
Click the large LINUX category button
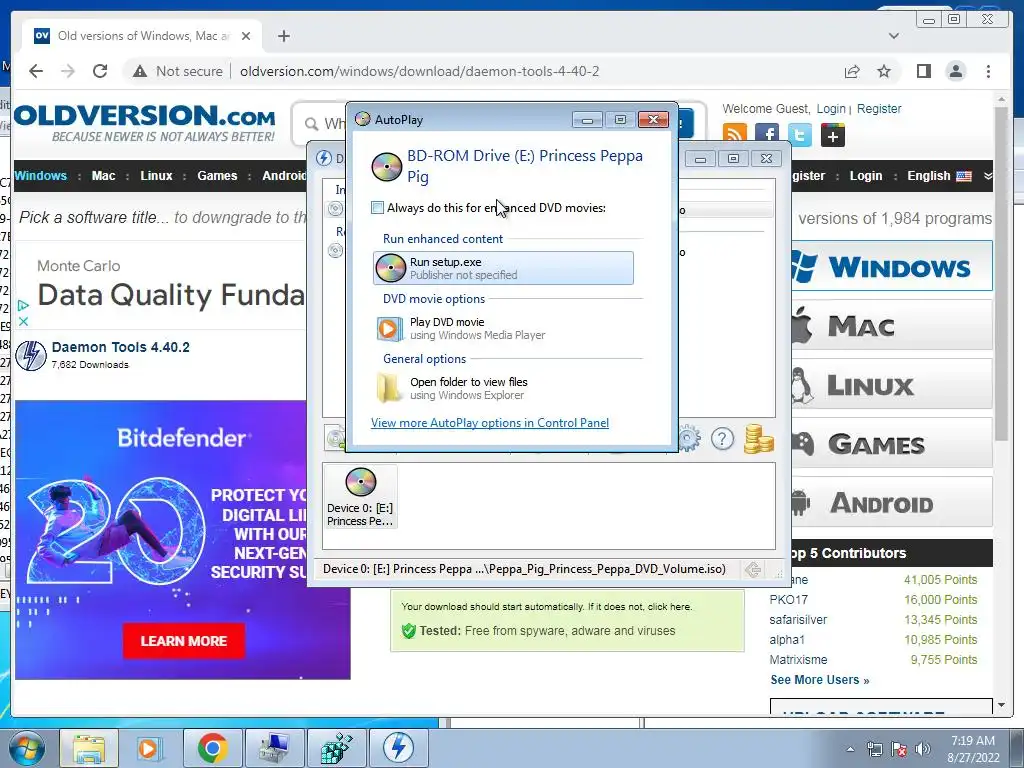(891, 384)
